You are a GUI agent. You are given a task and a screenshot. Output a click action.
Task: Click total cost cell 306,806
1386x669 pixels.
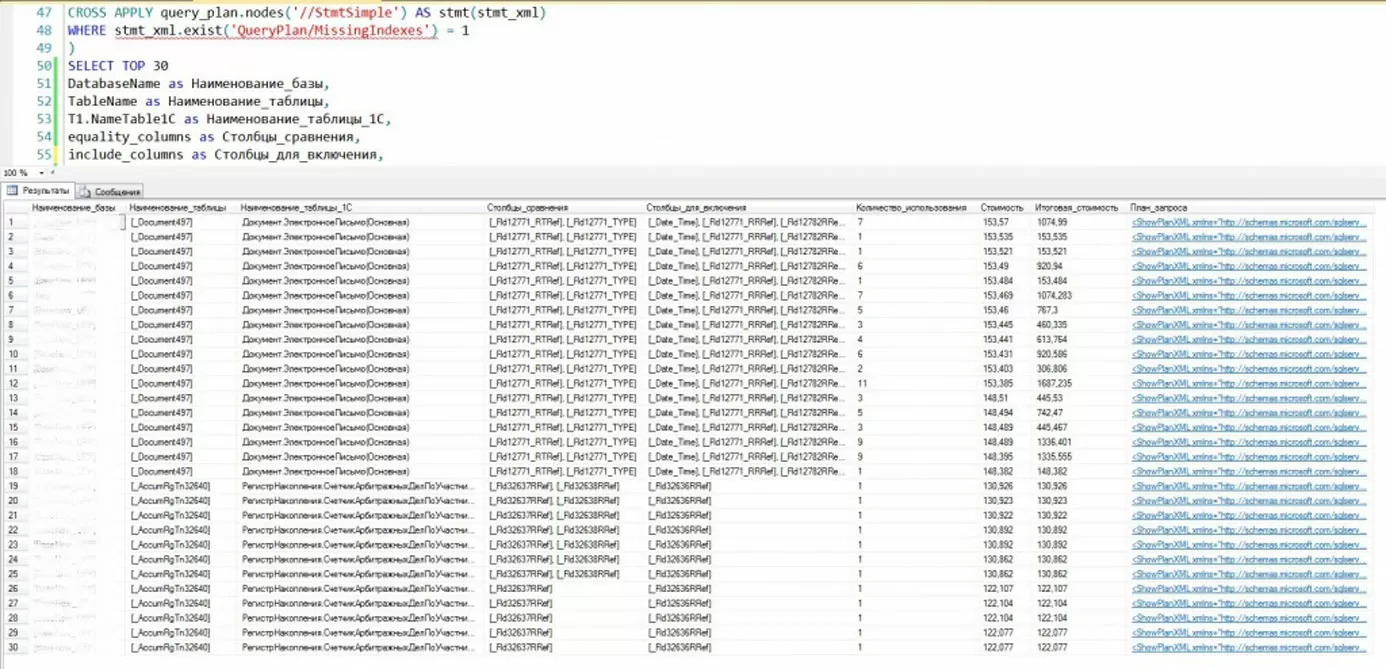coord(1052,369)
